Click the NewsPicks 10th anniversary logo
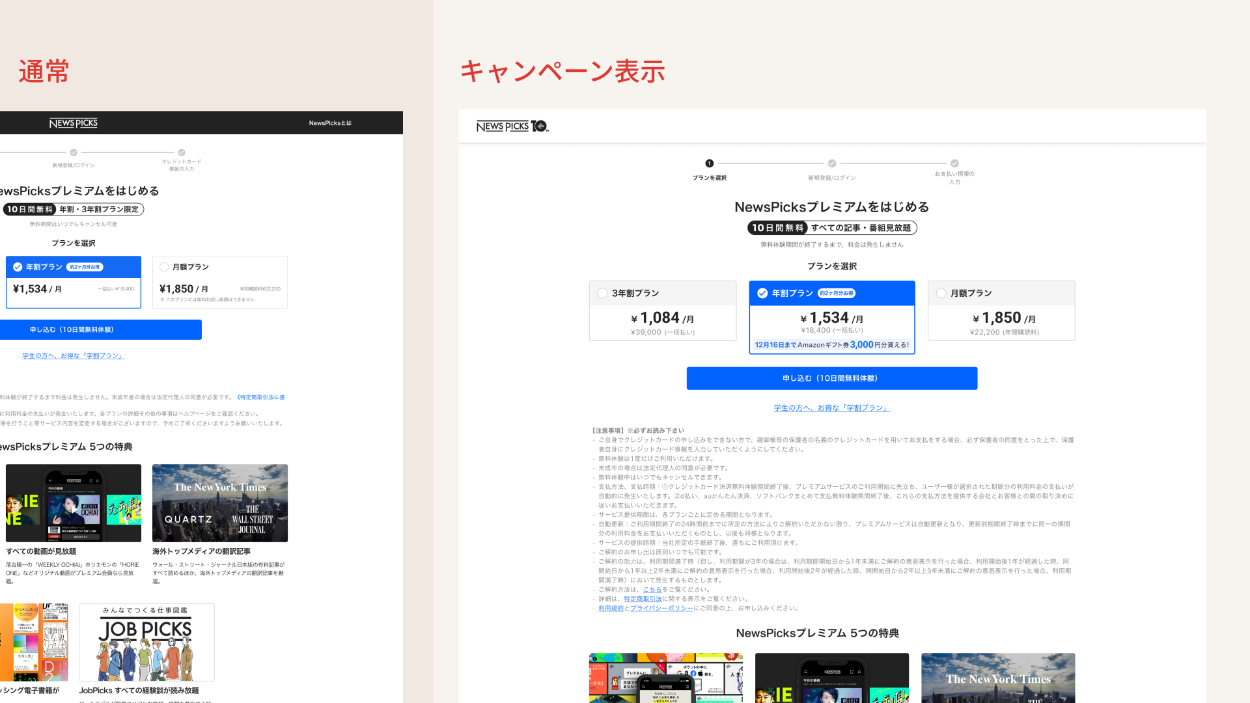This screenshot has width=1250, height=703. click(512, 126)
